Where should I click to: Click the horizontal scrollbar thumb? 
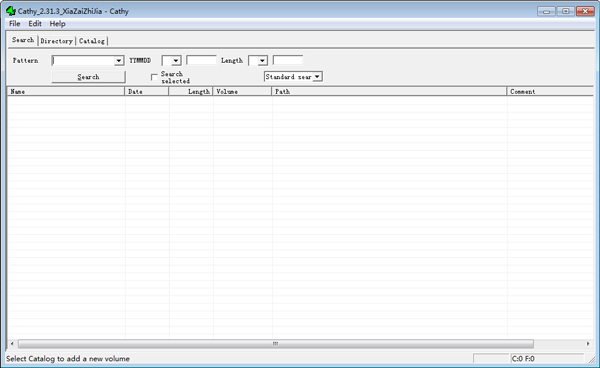coord(276,344)
